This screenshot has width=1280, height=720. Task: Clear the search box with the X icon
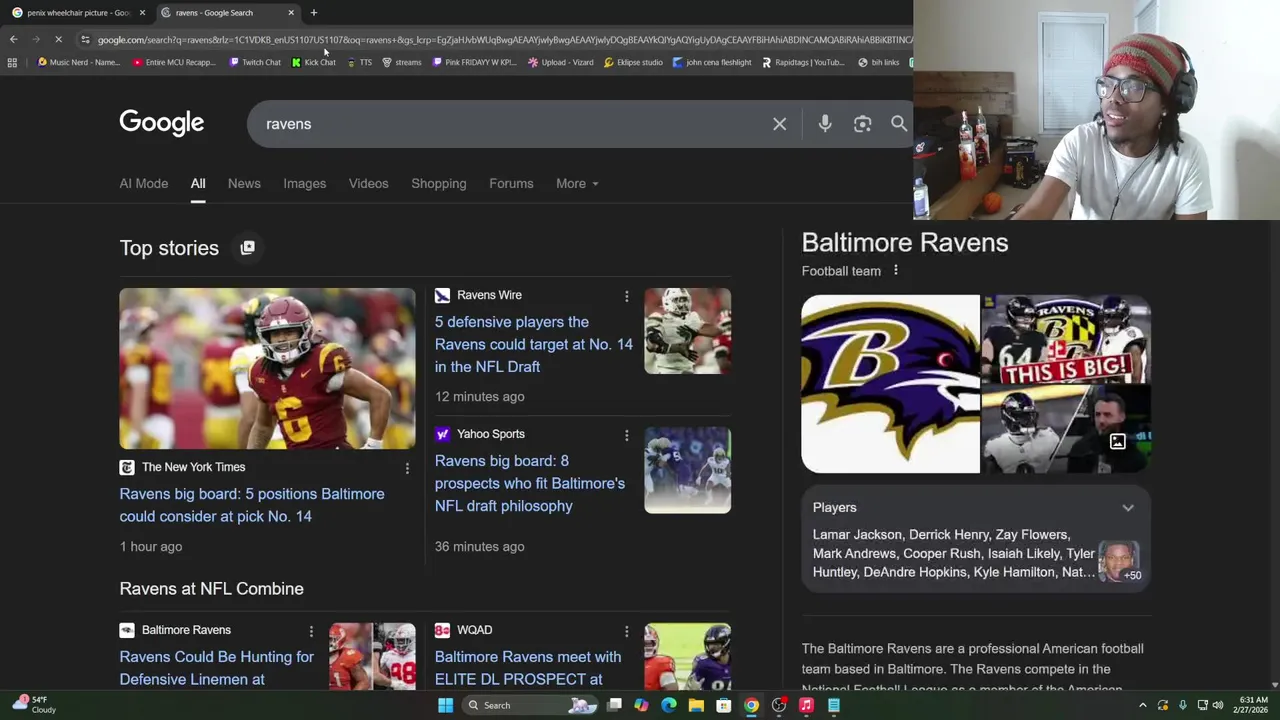tap(779, 124)
